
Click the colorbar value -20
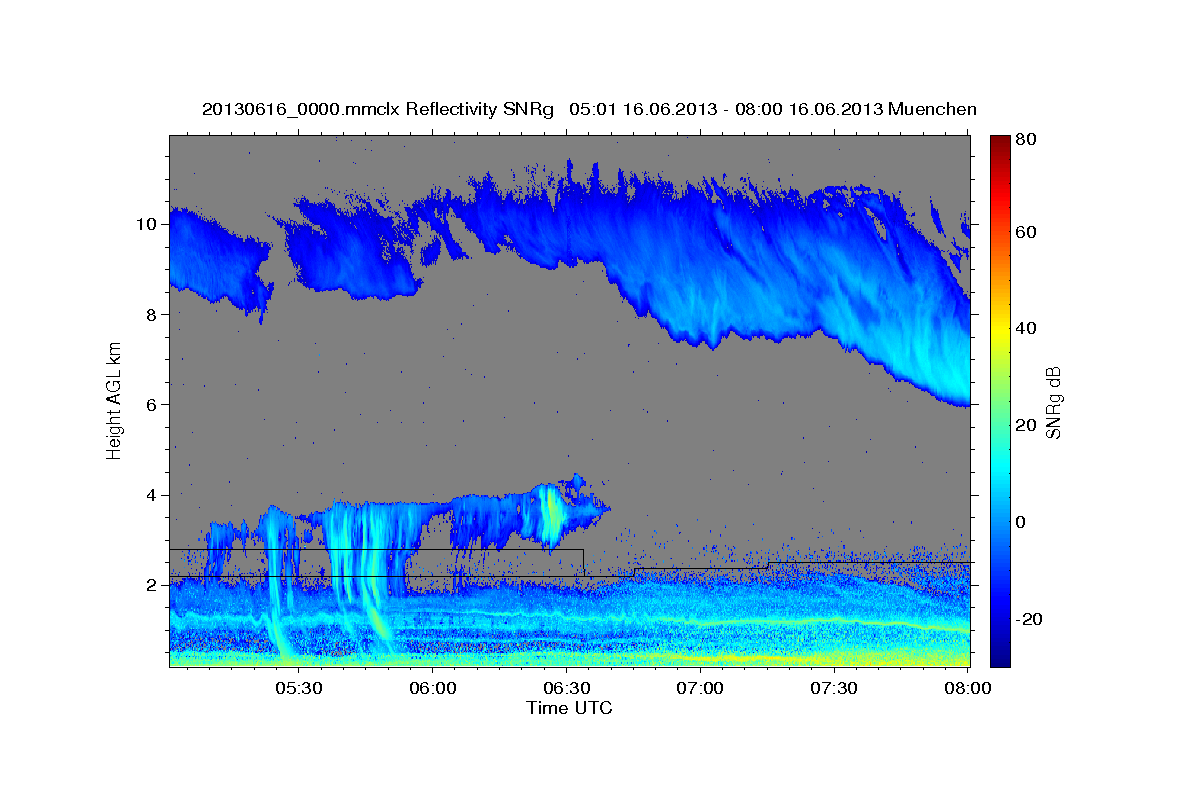click(1029, 619)
